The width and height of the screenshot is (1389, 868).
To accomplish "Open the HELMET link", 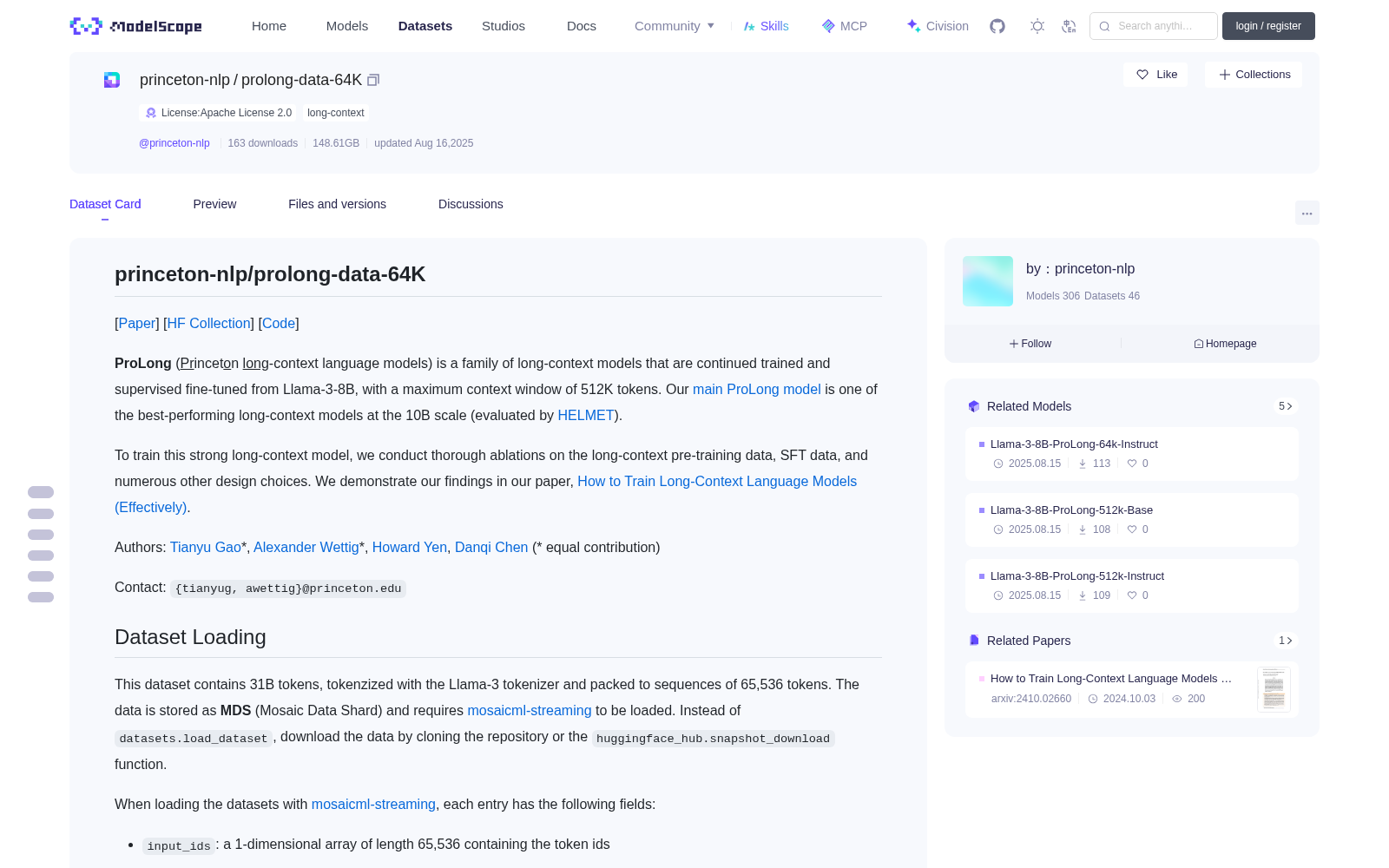I will 586,415.
